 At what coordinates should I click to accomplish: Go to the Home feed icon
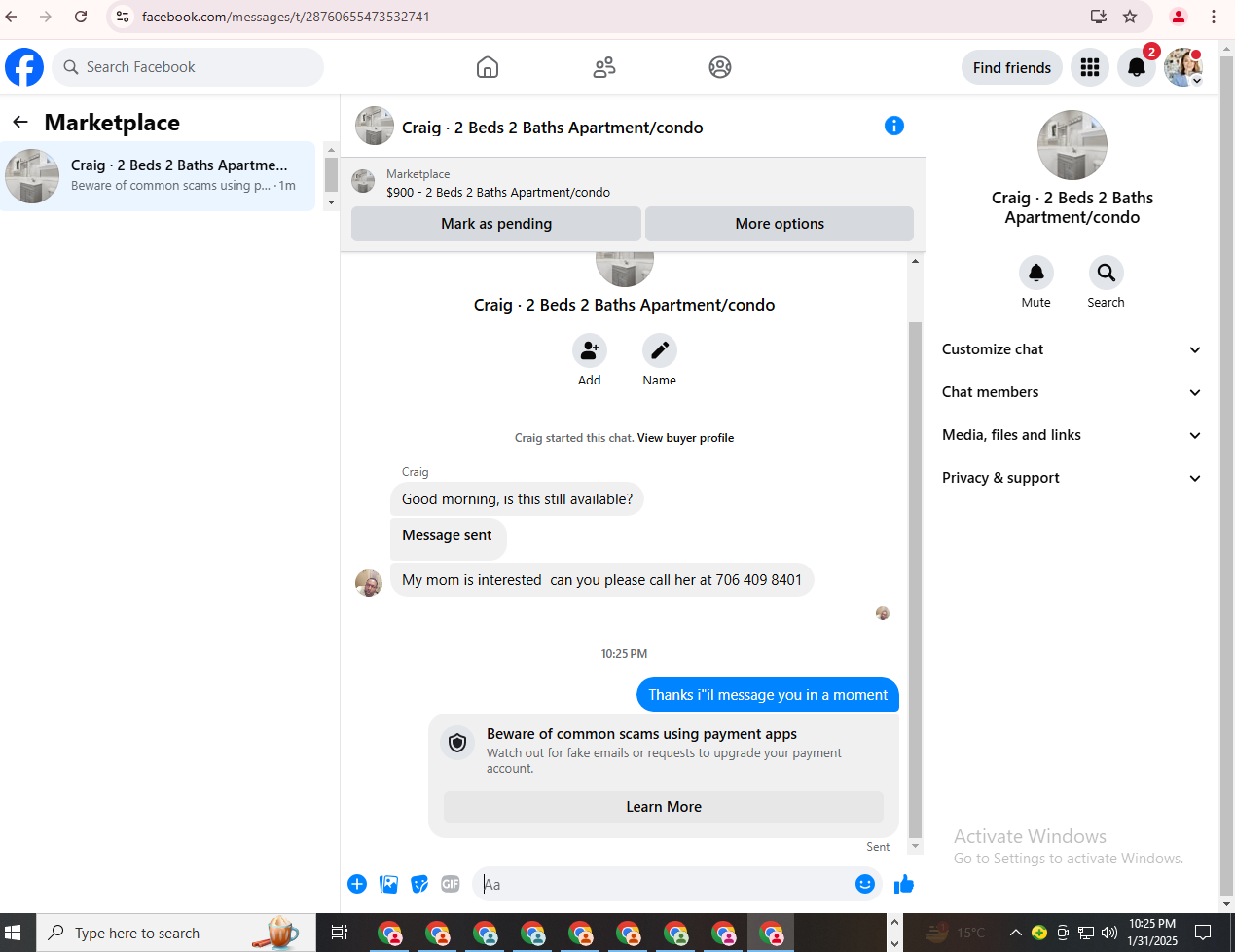(x=488, y=67)
